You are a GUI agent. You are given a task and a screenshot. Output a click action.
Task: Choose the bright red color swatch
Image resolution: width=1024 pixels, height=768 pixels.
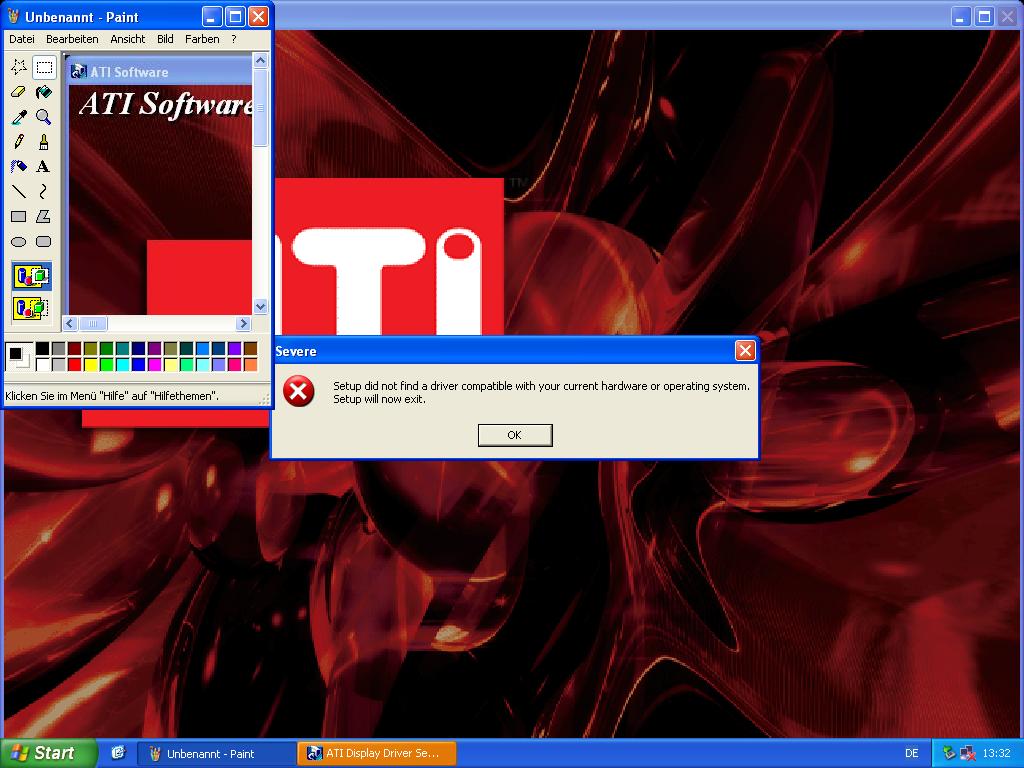[x=74, y=364]
